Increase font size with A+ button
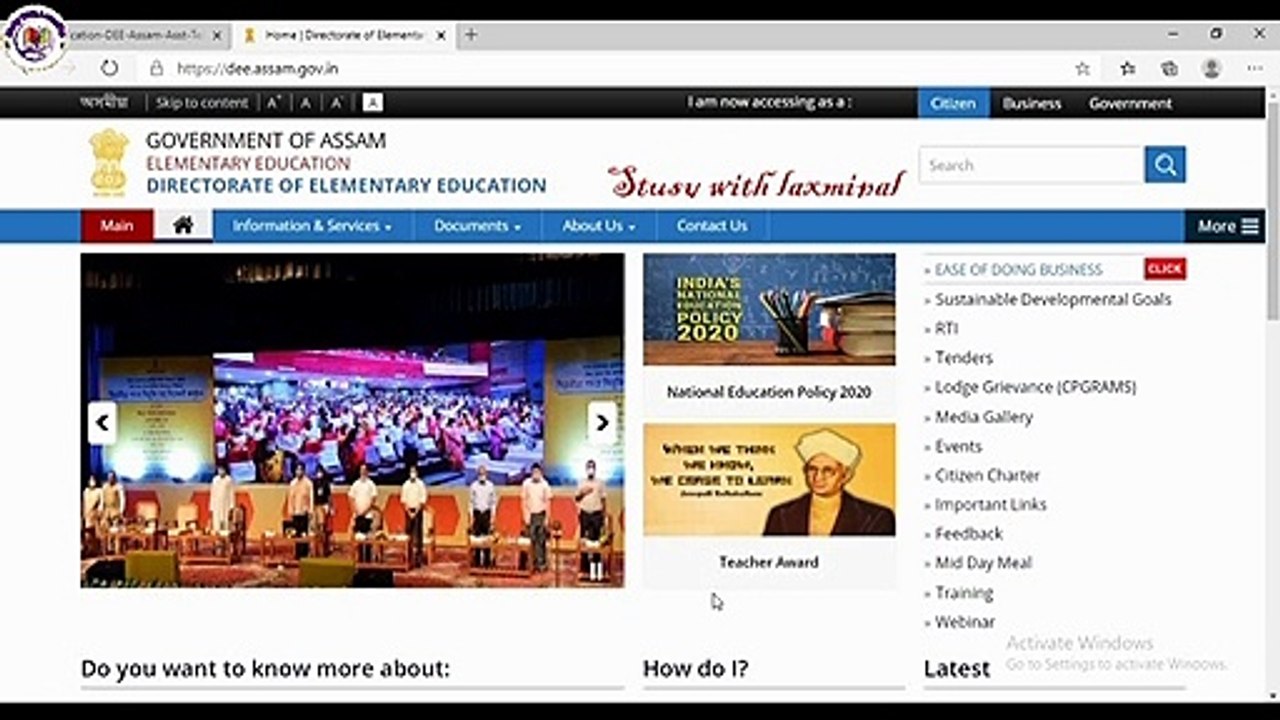This screenshot has height=720, width=1280. pyautogui.click(x=274, y=102)
